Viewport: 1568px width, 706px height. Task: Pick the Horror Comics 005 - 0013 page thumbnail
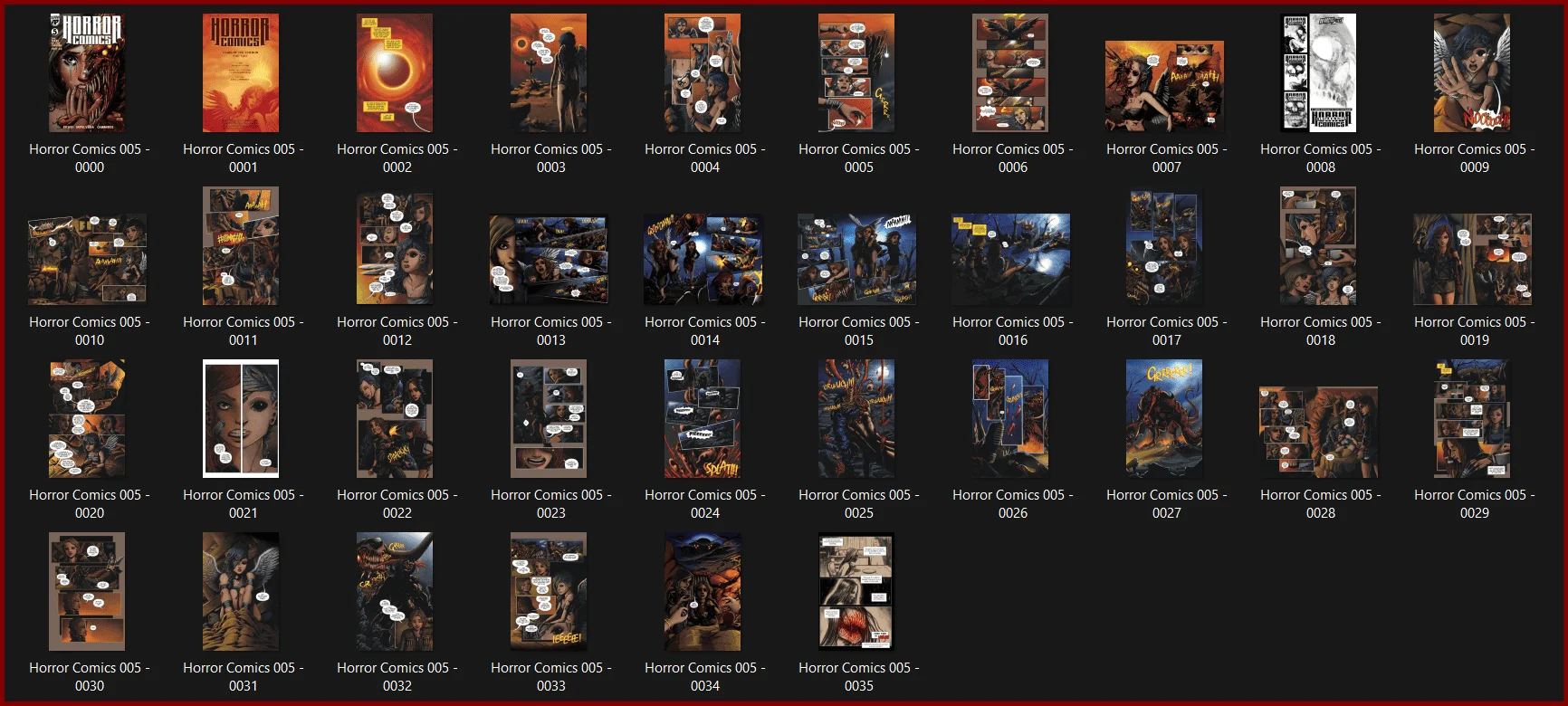(x=549, y=260)
